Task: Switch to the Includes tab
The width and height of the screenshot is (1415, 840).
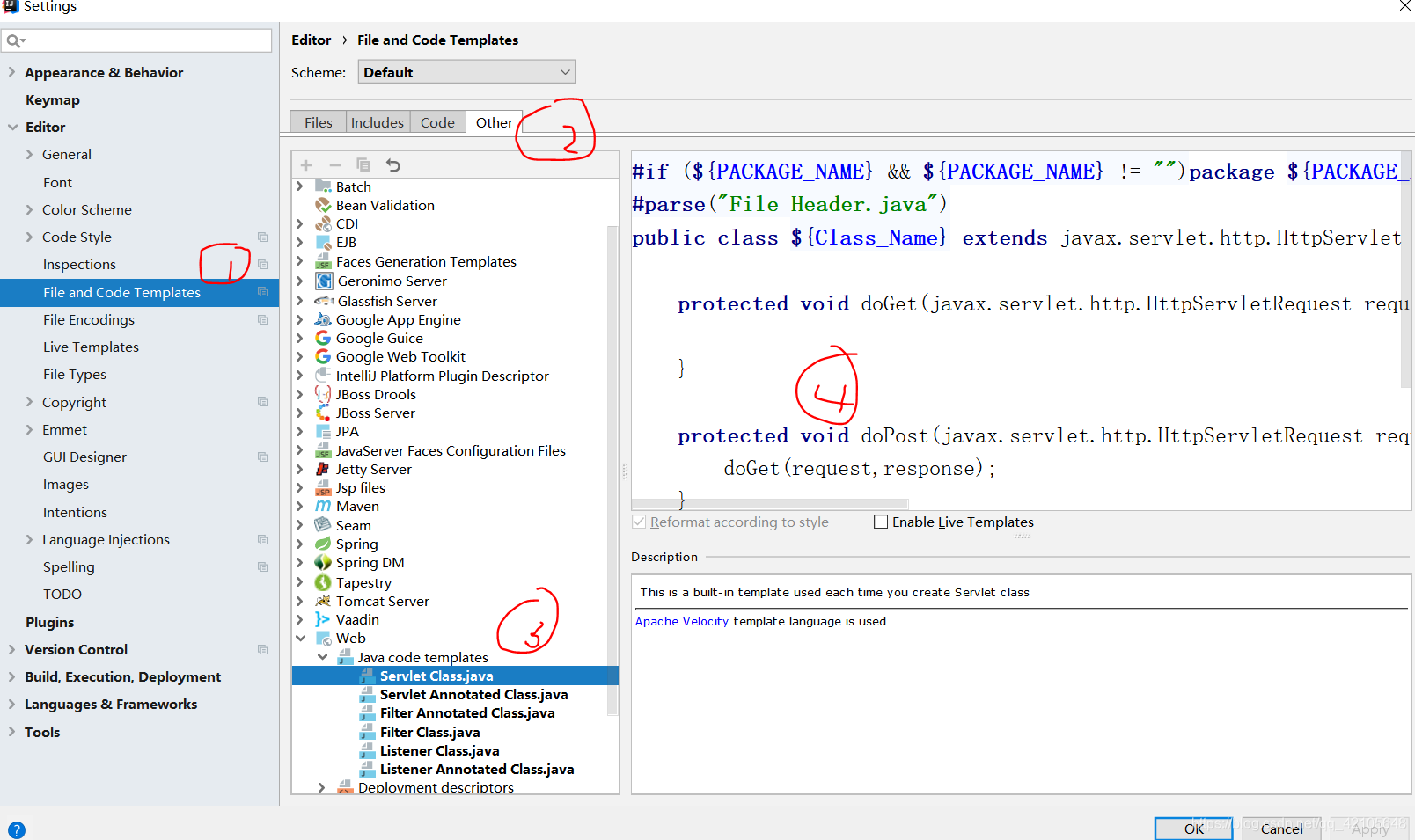Action: pyautogui.click(x=377, y=122)
